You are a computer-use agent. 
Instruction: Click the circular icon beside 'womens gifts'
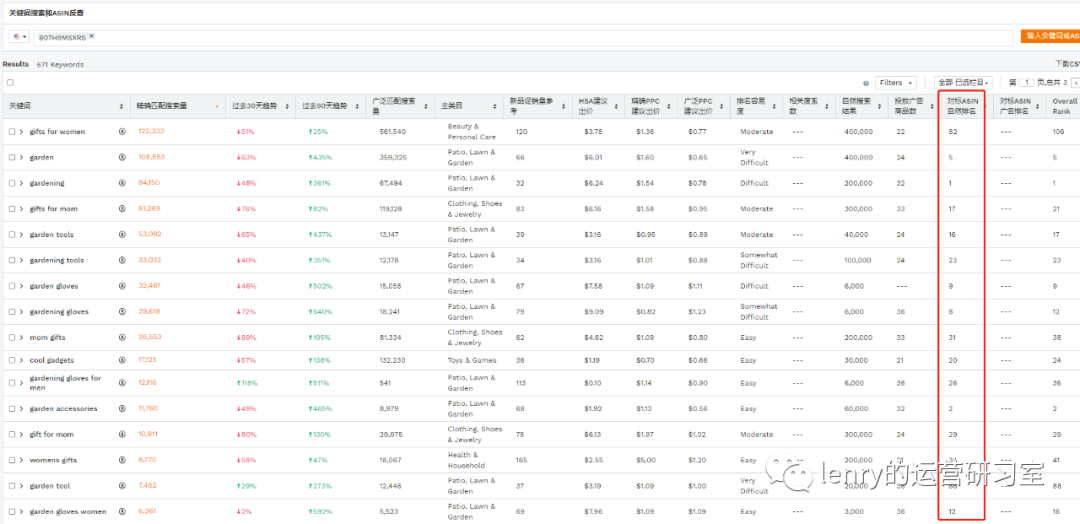[122, 460]
